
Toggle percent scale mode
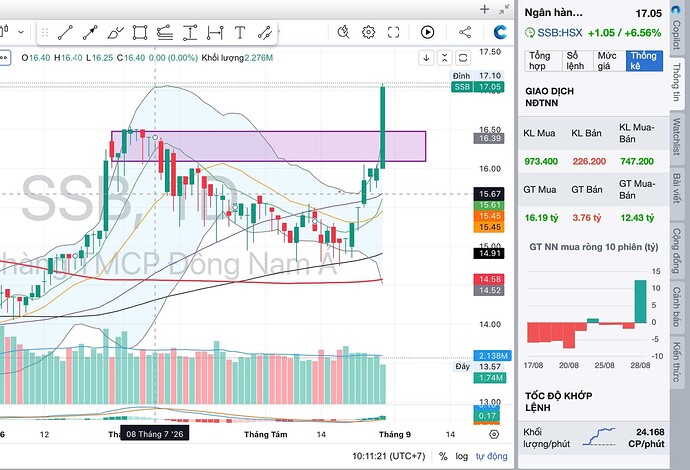pos(443,456)
